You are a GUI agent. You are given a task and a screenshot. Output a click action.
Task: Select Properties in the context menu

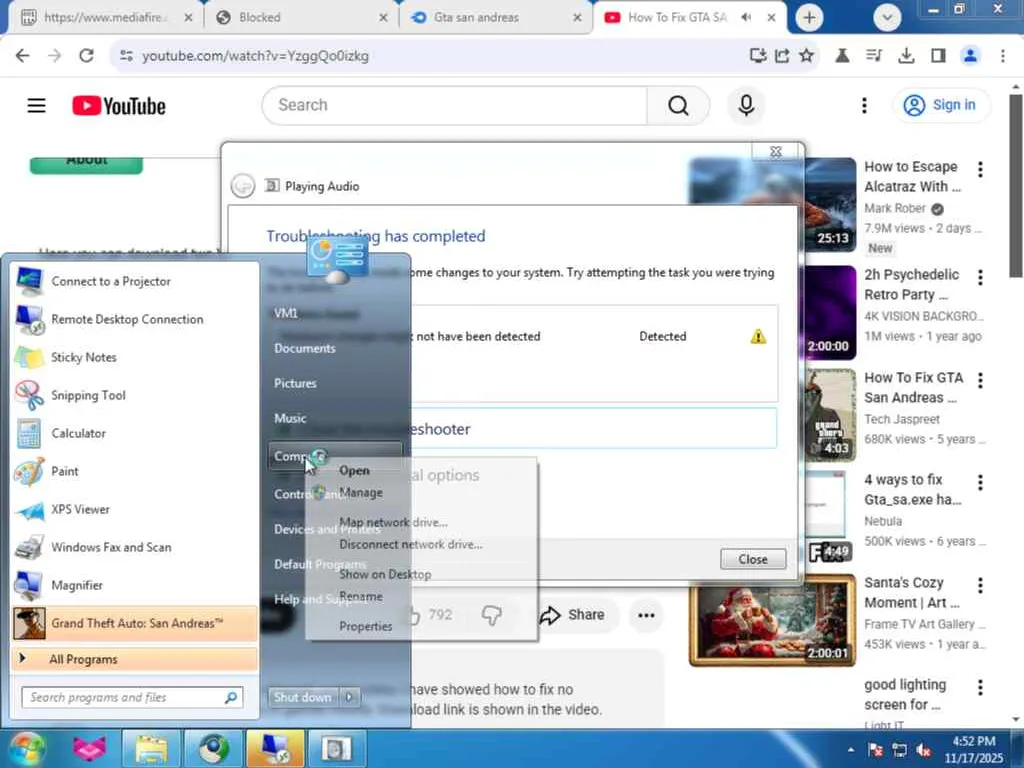tap(366, 626)
